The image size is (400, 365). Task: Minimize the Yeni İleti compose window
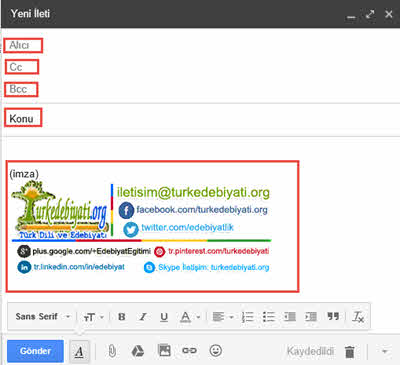tap(351, 16)
